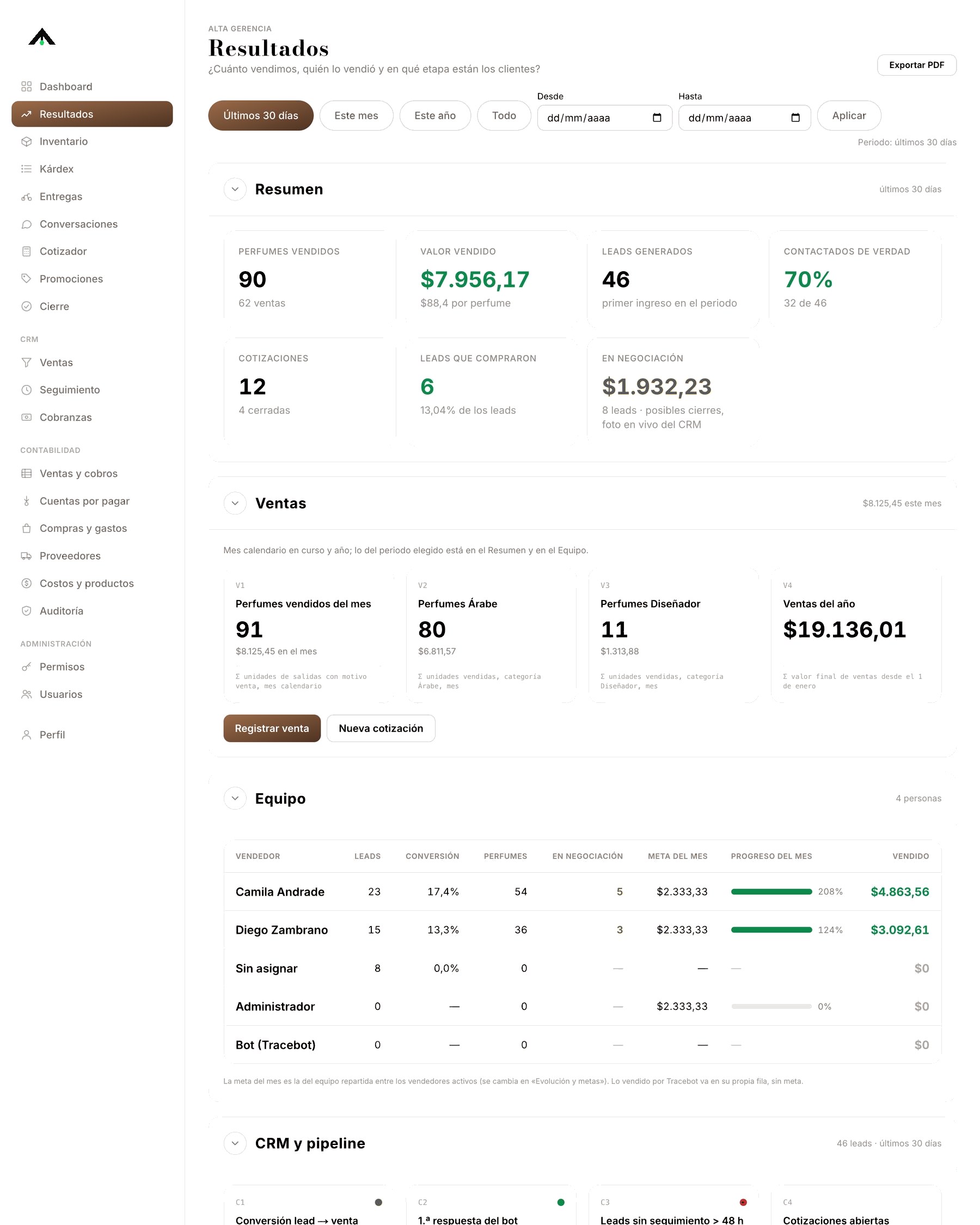Screen dimensions: 980x1225
Task: Click the Kárdex list icon
Action: [x=26, y=169]
